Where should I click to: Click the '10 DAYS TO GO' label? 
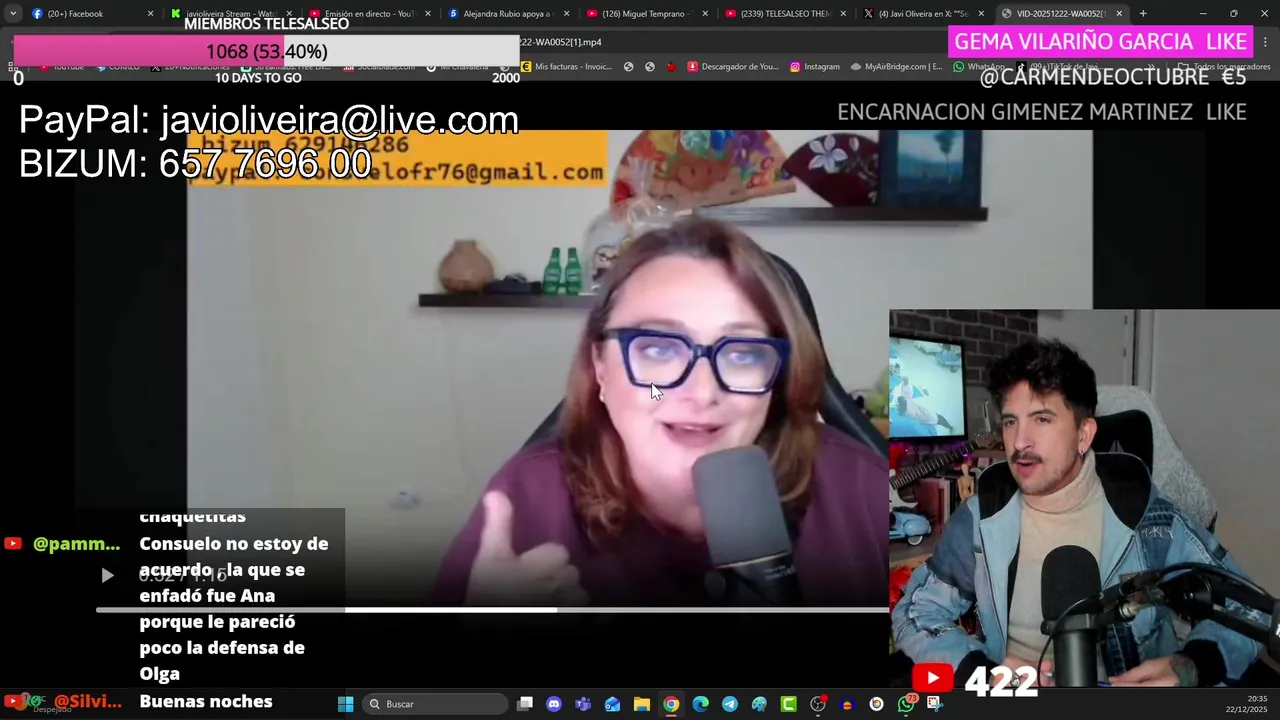258,78
